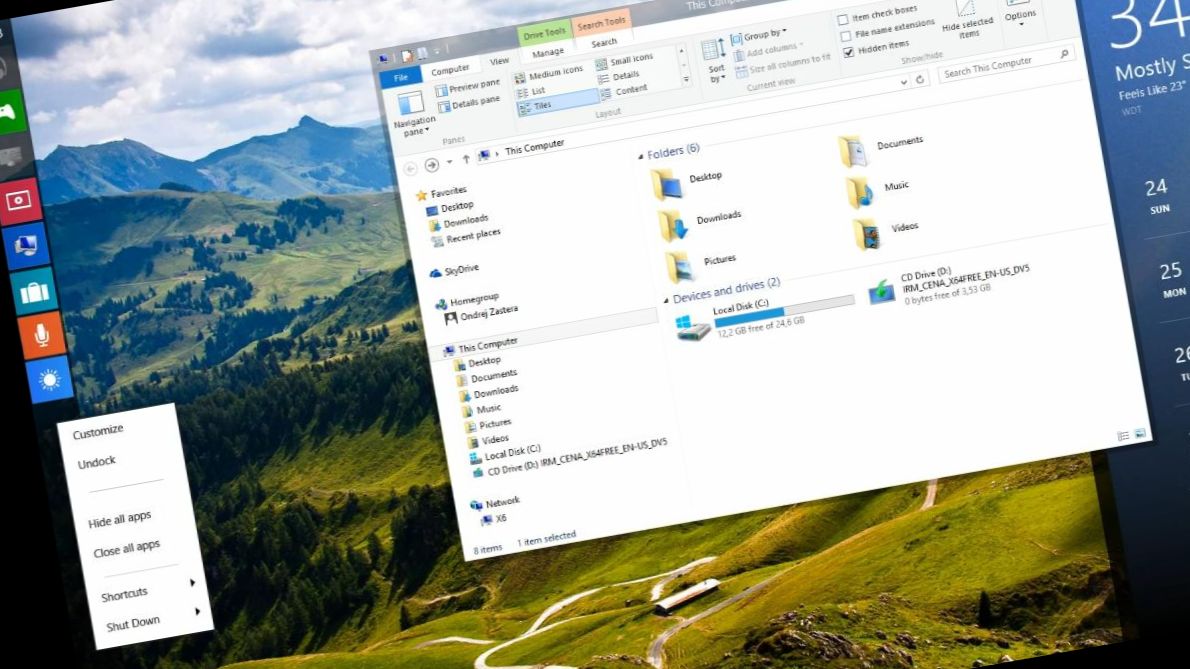Open the File tab

pyautogui.click(x=401, y=77)
